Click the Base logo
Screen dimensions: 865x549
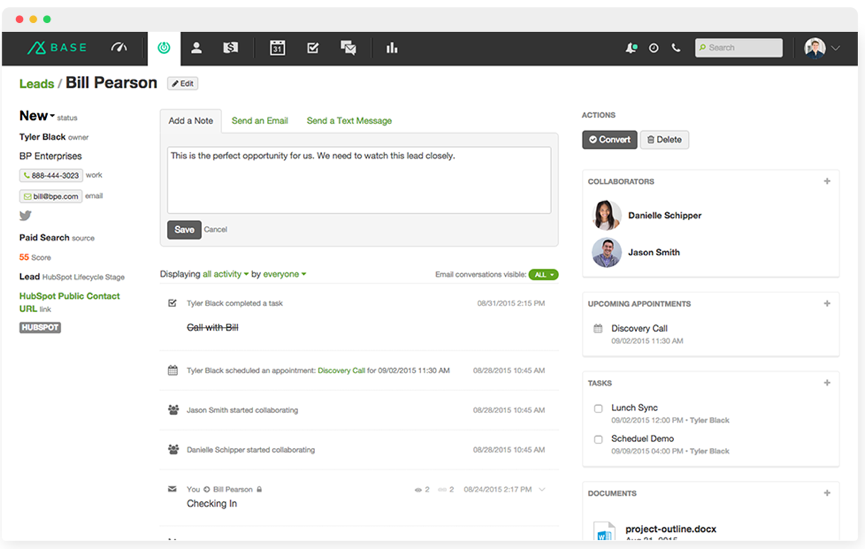[57, 48]
